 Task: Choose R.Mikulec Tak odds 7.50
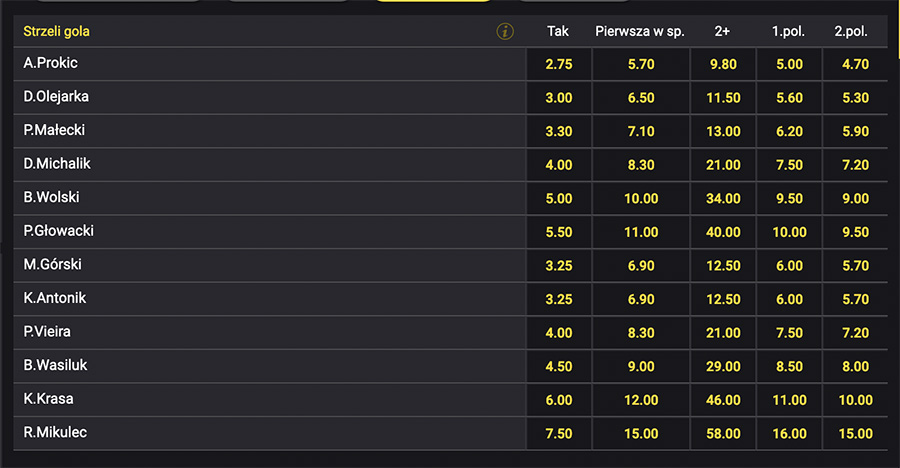[558, 433]
